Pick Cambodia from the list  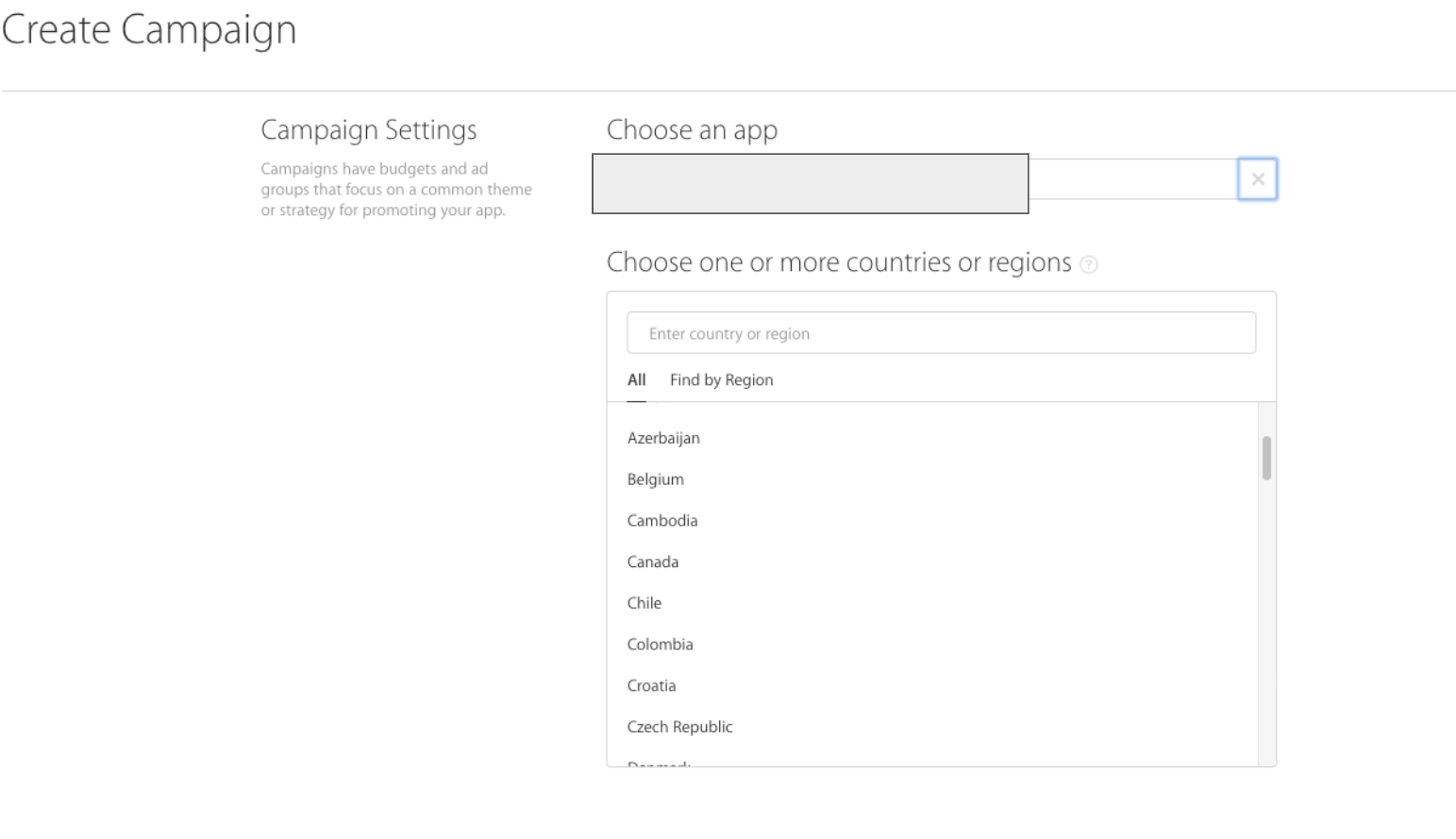(662, 521)
